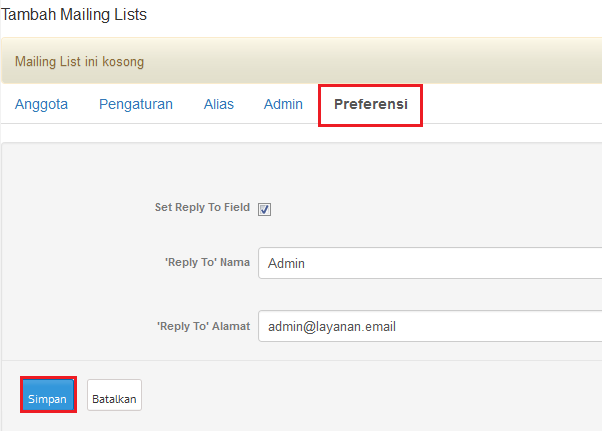Image resolution: width=602 pixels, height=431 pixels.
Task: Click the Preferensi tab
Action: click(x=370, y=104)
